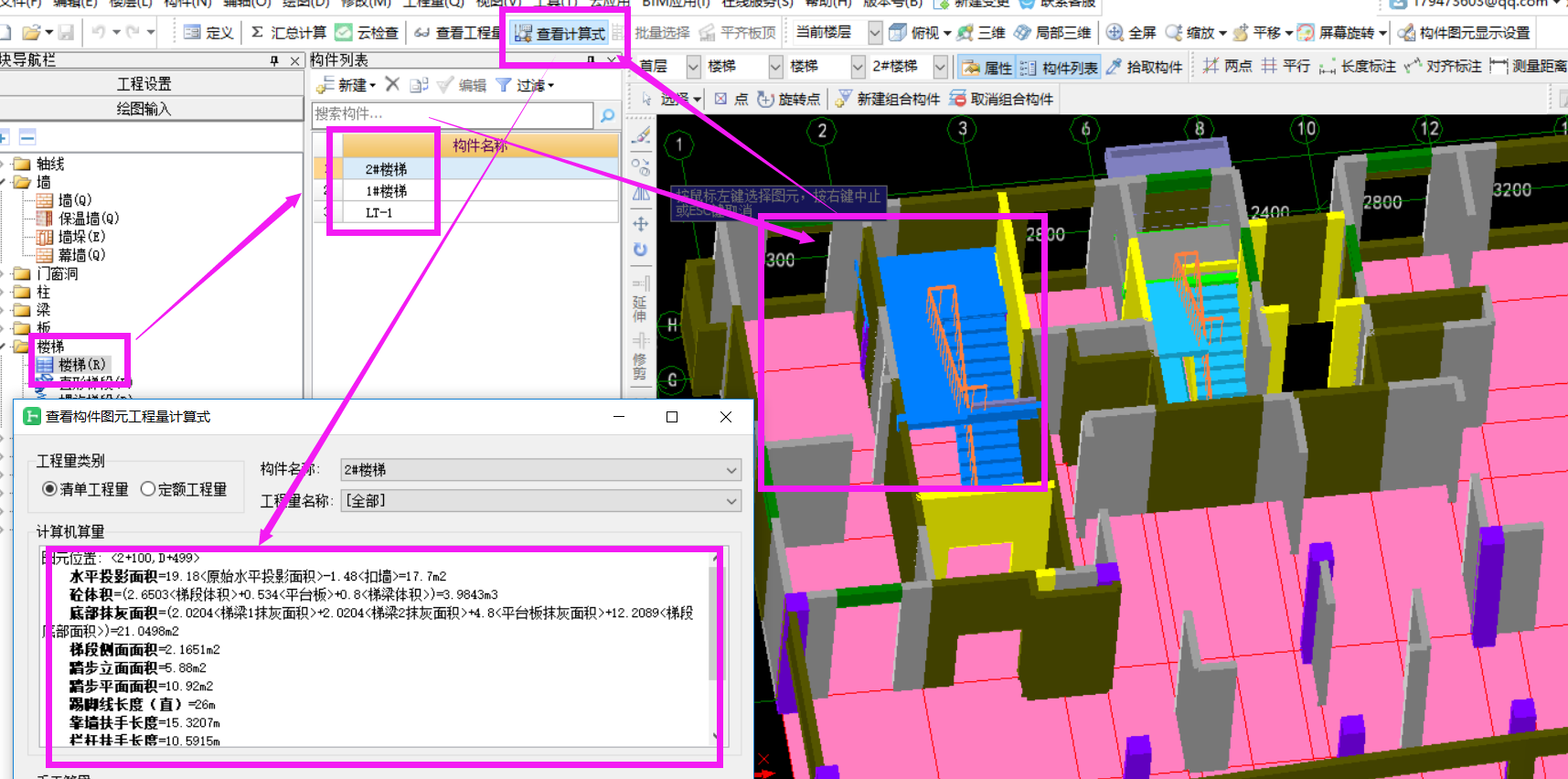Switch to 三维 3D view
Screen dimensions: 1568x779
pyautogui.click(x=981, y=33)
